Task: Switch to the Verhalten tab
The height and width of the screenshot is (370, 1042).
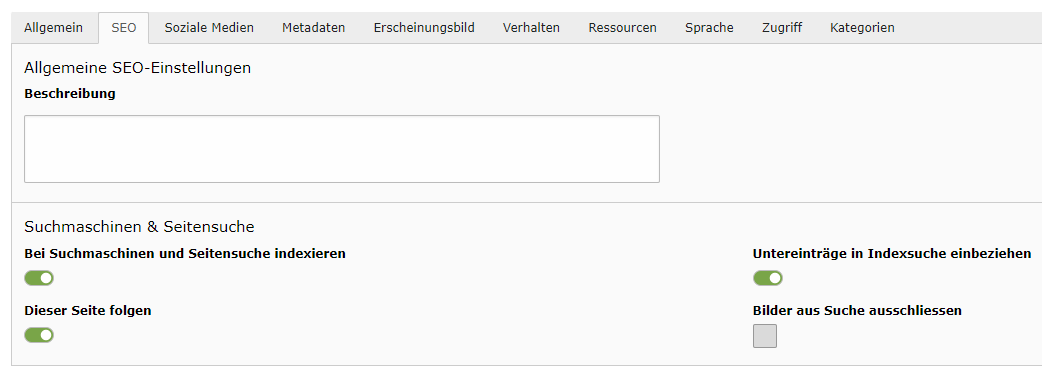Action: 531,28
